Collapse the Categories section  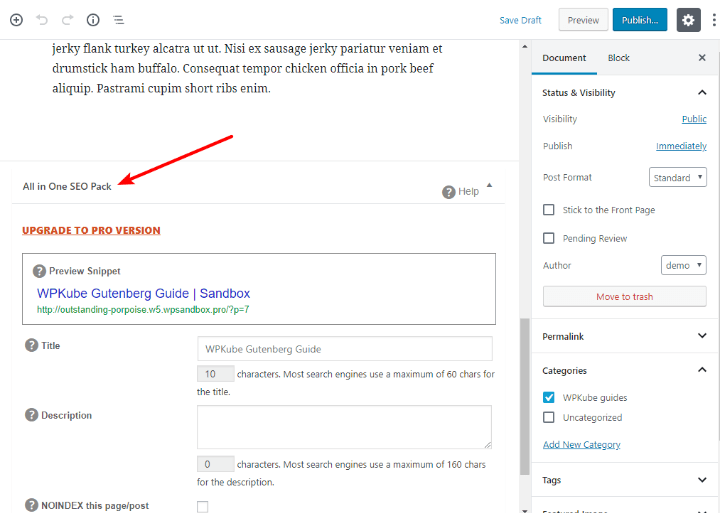(x=702, y=370)
